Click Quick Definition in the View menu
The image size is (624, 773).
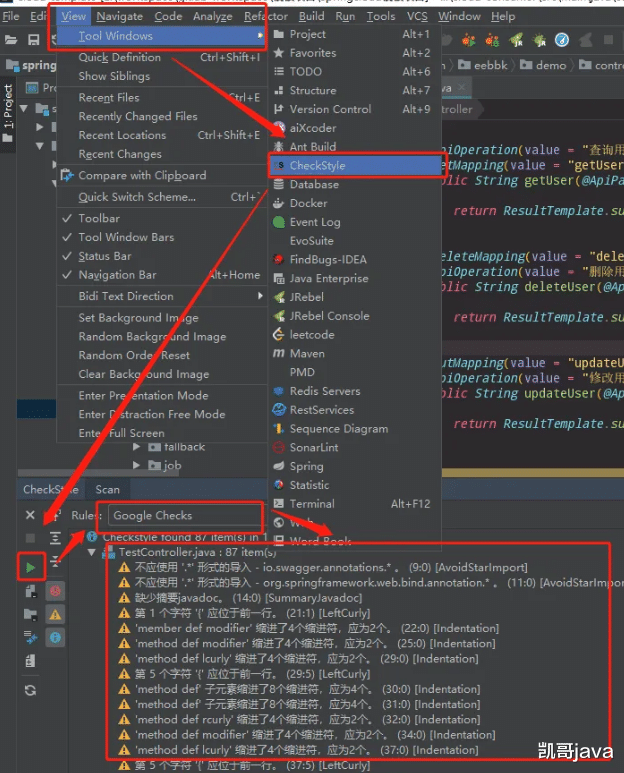tap(162, 57)
